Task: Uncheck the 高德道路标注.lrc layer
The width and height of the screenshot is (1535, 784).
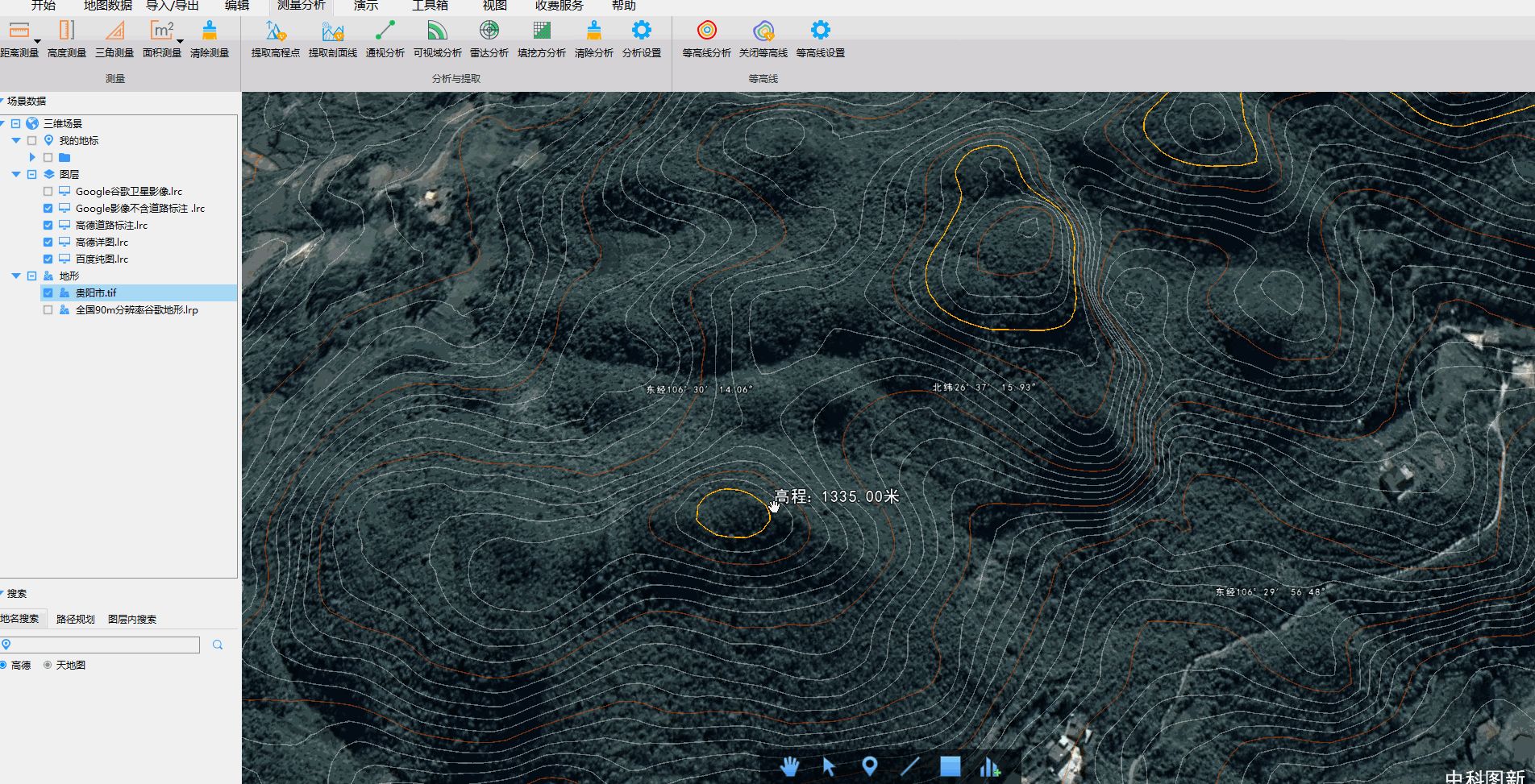Action: (48, 226)
